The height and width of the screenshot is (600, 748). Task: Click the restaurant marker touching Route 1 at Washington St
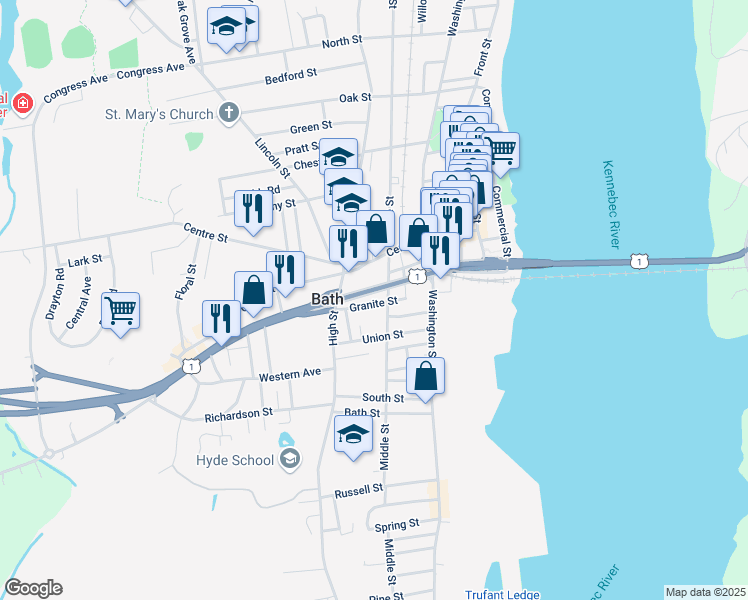coord(440,254)
